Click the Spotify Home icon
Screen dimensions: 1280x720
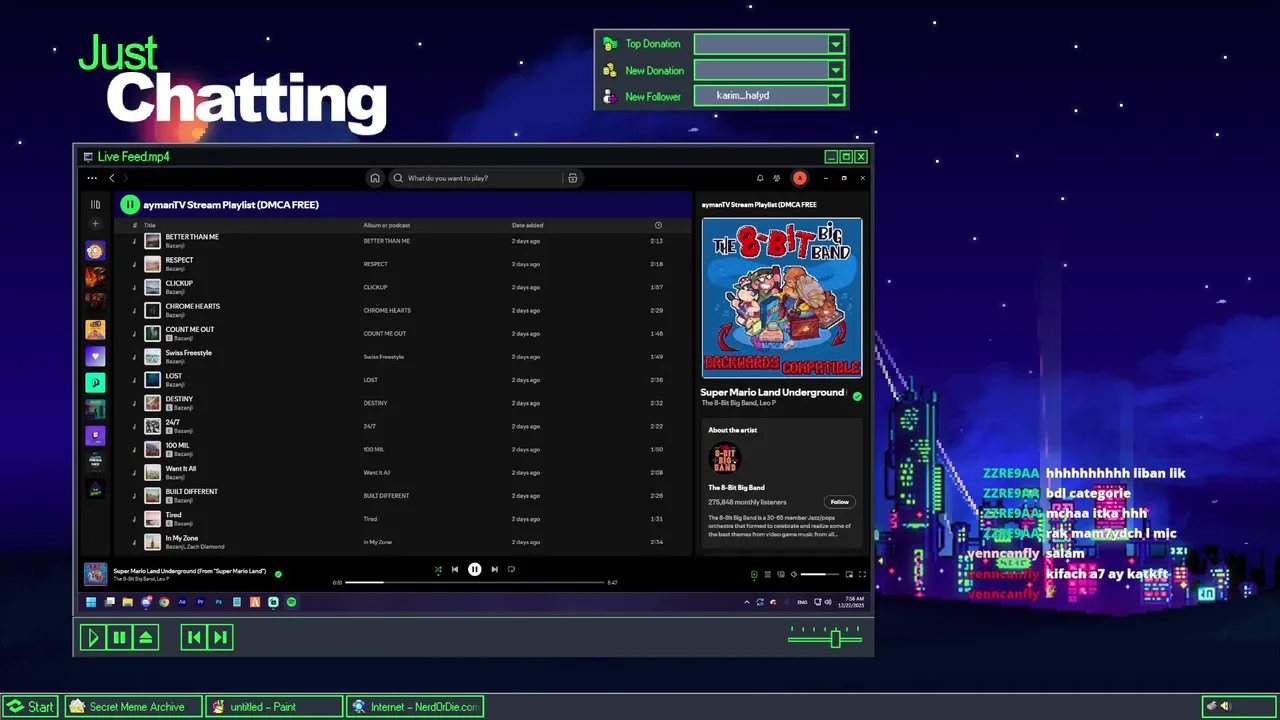pos(375,178)
